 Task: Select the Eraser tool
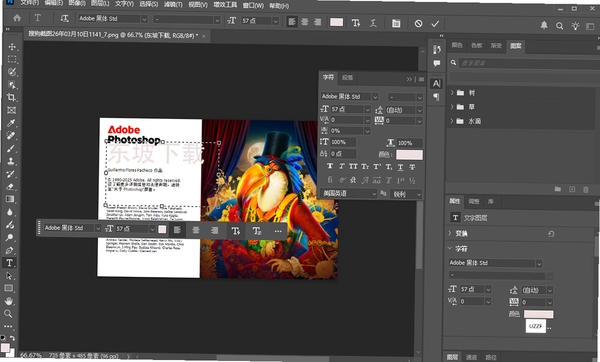pyautogui.click(x=10, y=186)
